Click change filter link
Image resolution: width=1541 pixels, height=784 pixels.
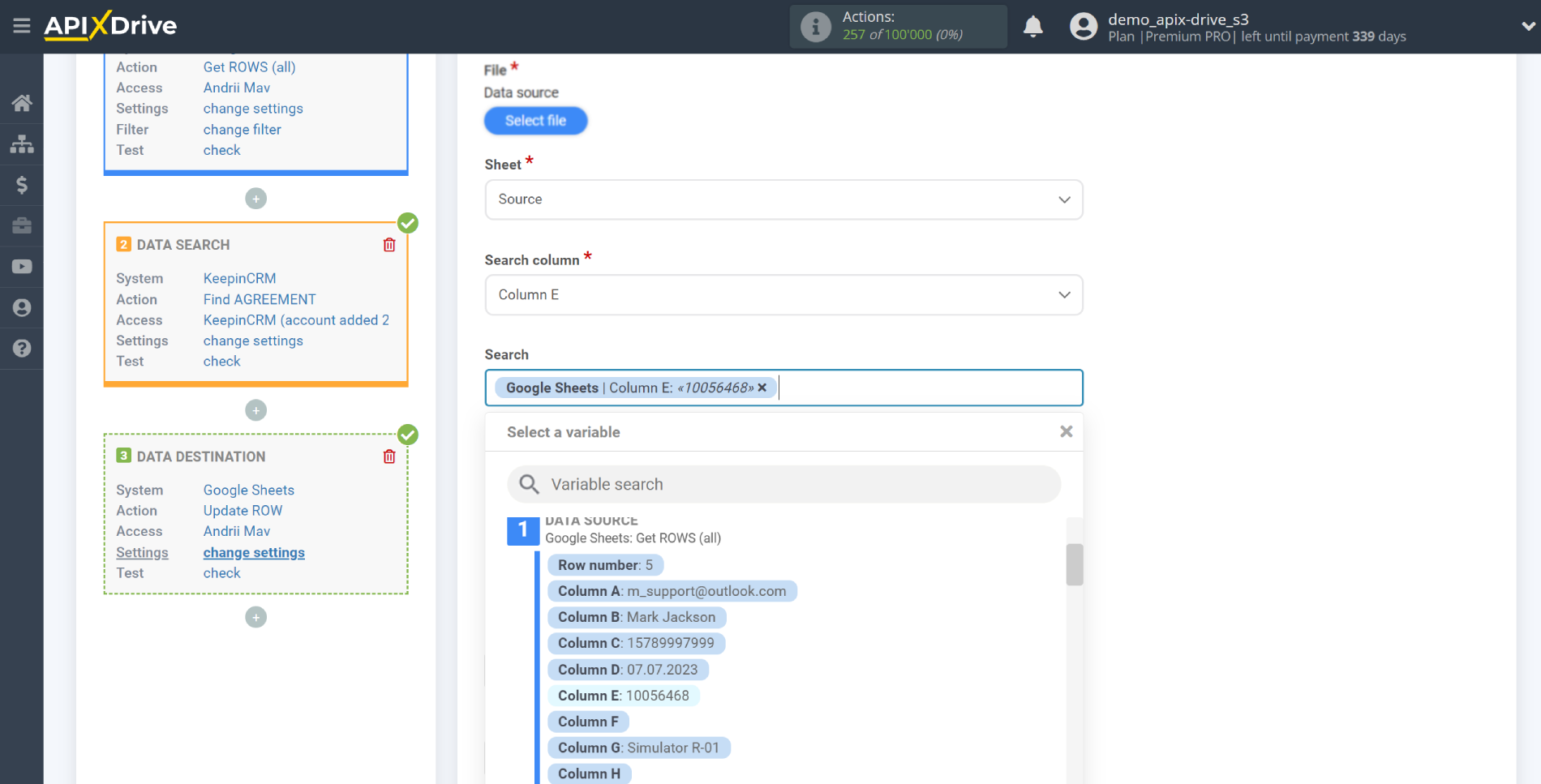pos(242,130)
